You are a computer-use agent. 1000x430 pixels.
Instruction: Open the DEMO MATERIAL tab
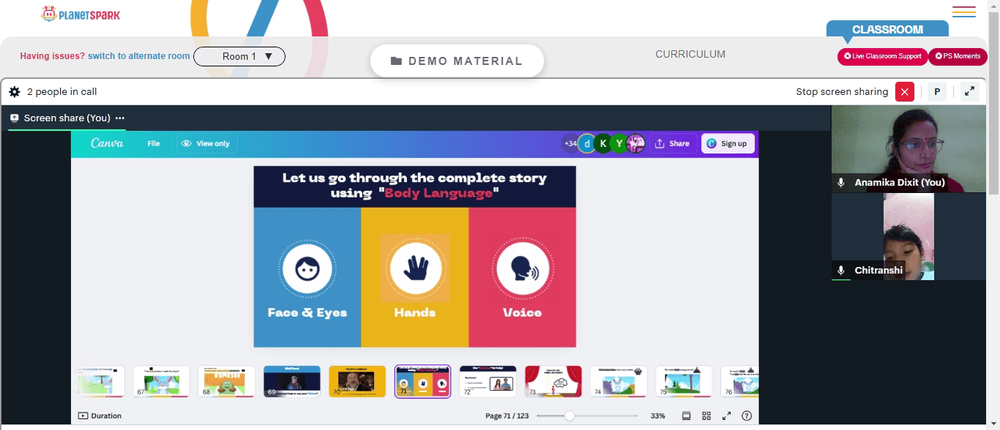[457, 61]
